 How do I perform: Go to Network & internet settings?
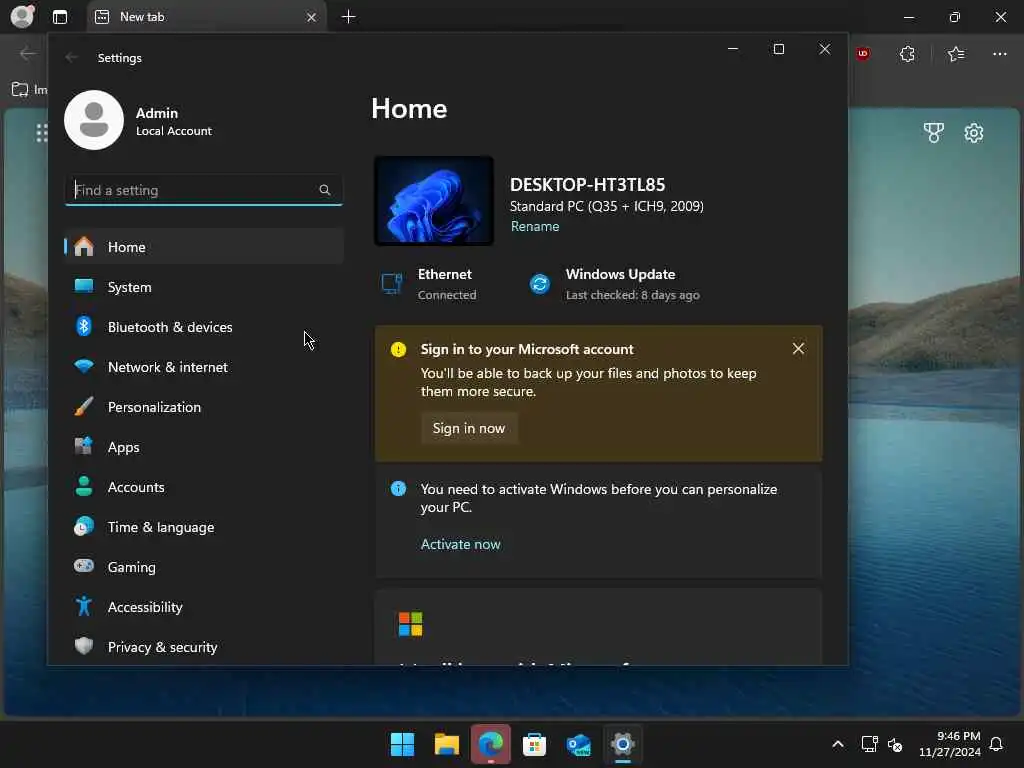(x=204, y=367)
